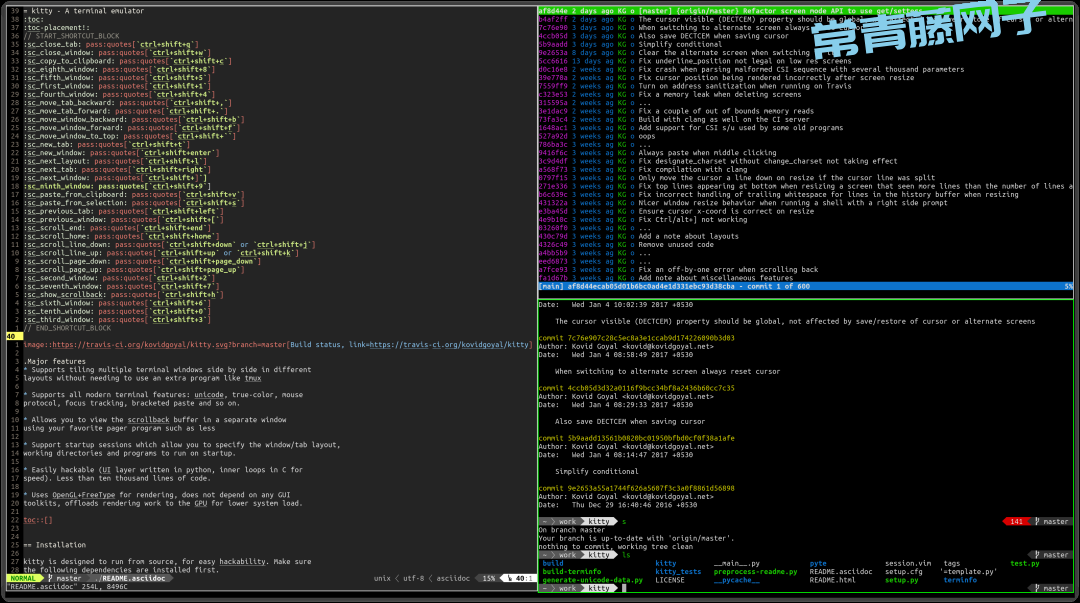1080x603 pixels.
Task: Select commit 'Fix a memory leak when deleting screens'
Action: 720,94
